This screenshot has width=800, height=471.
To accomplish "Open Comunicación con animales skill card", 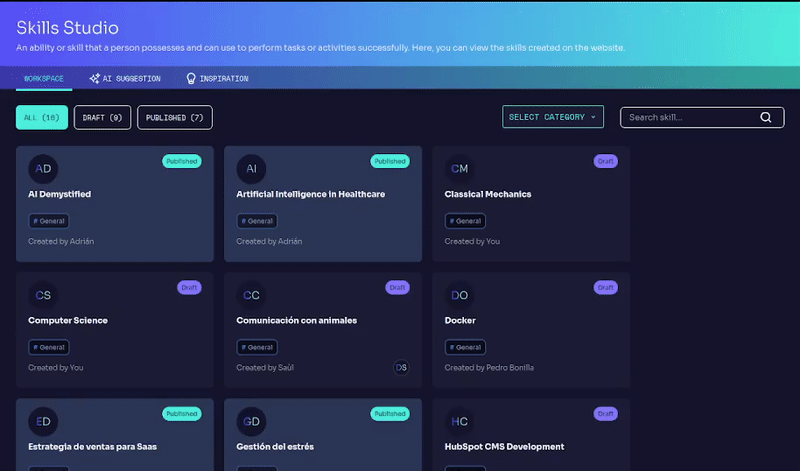I will 296,320.
